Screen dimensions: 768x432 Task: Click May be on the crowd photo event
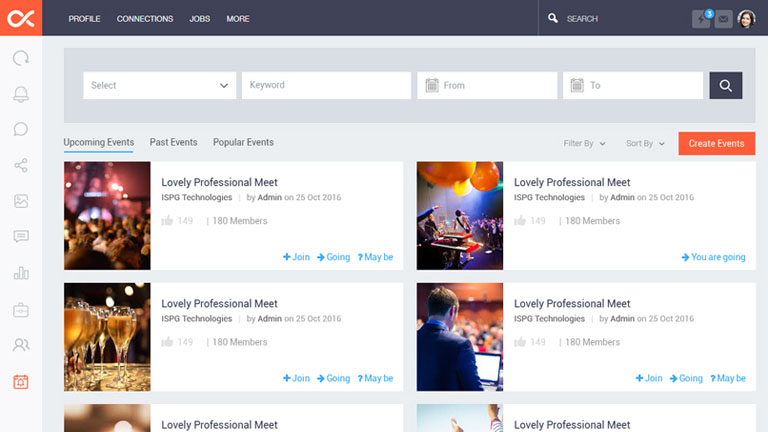(375, 257)
